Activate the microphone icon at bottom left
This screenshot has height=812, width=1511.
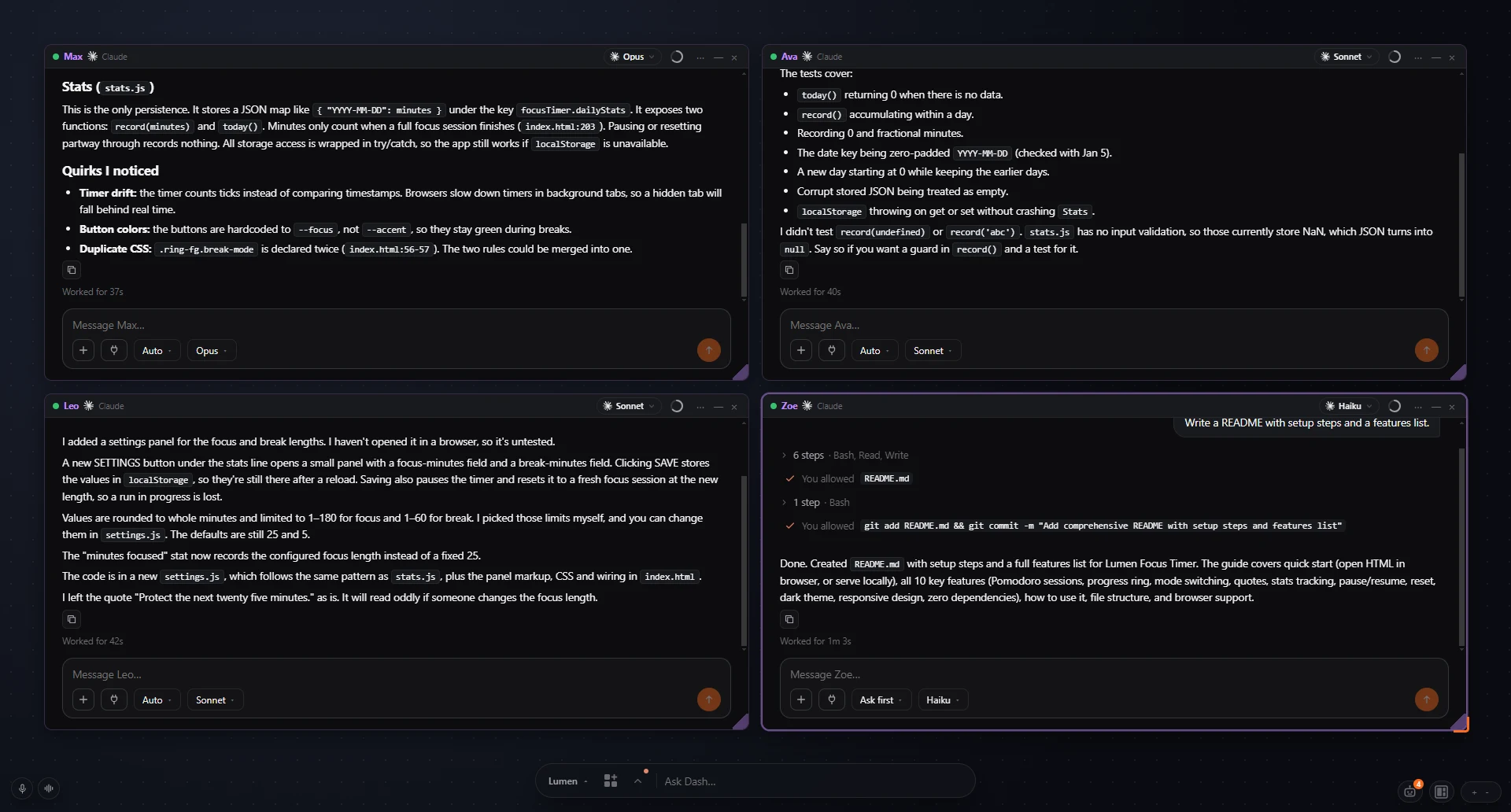22,788
